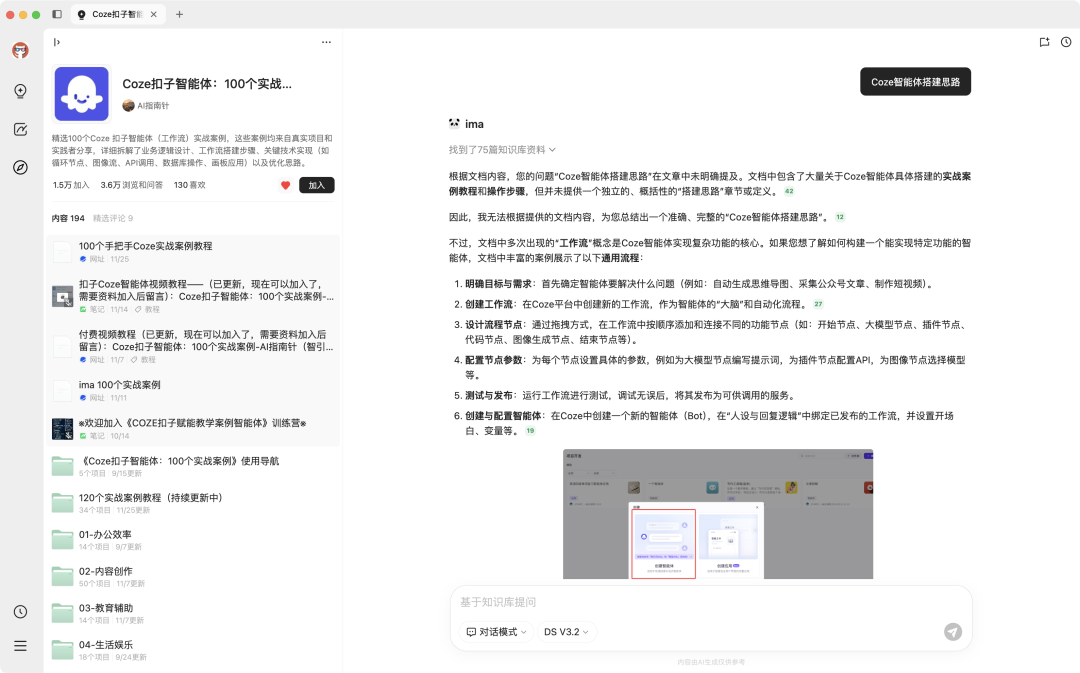The width and height of the screenshot is (1080, 673).
Task: Open 扣子Coze智能体视频教程 note
Action: click(193, 296)
